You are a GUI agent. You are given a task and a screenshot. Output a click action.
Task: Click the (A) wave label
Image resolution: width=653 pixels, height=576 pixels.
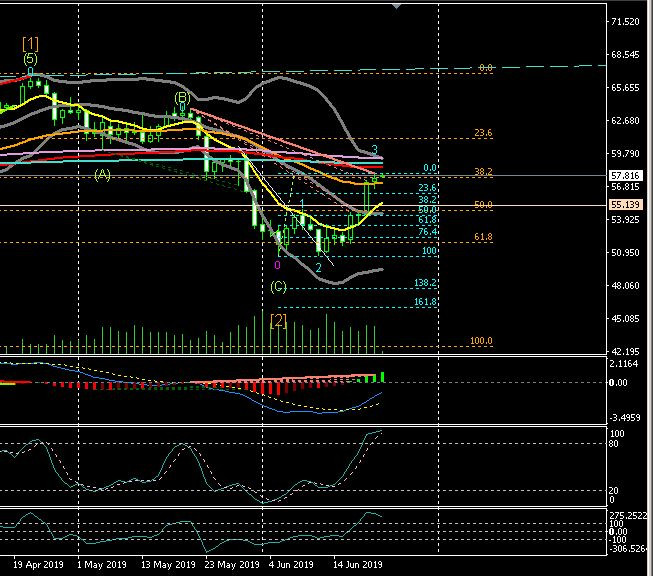coord(102,174)
